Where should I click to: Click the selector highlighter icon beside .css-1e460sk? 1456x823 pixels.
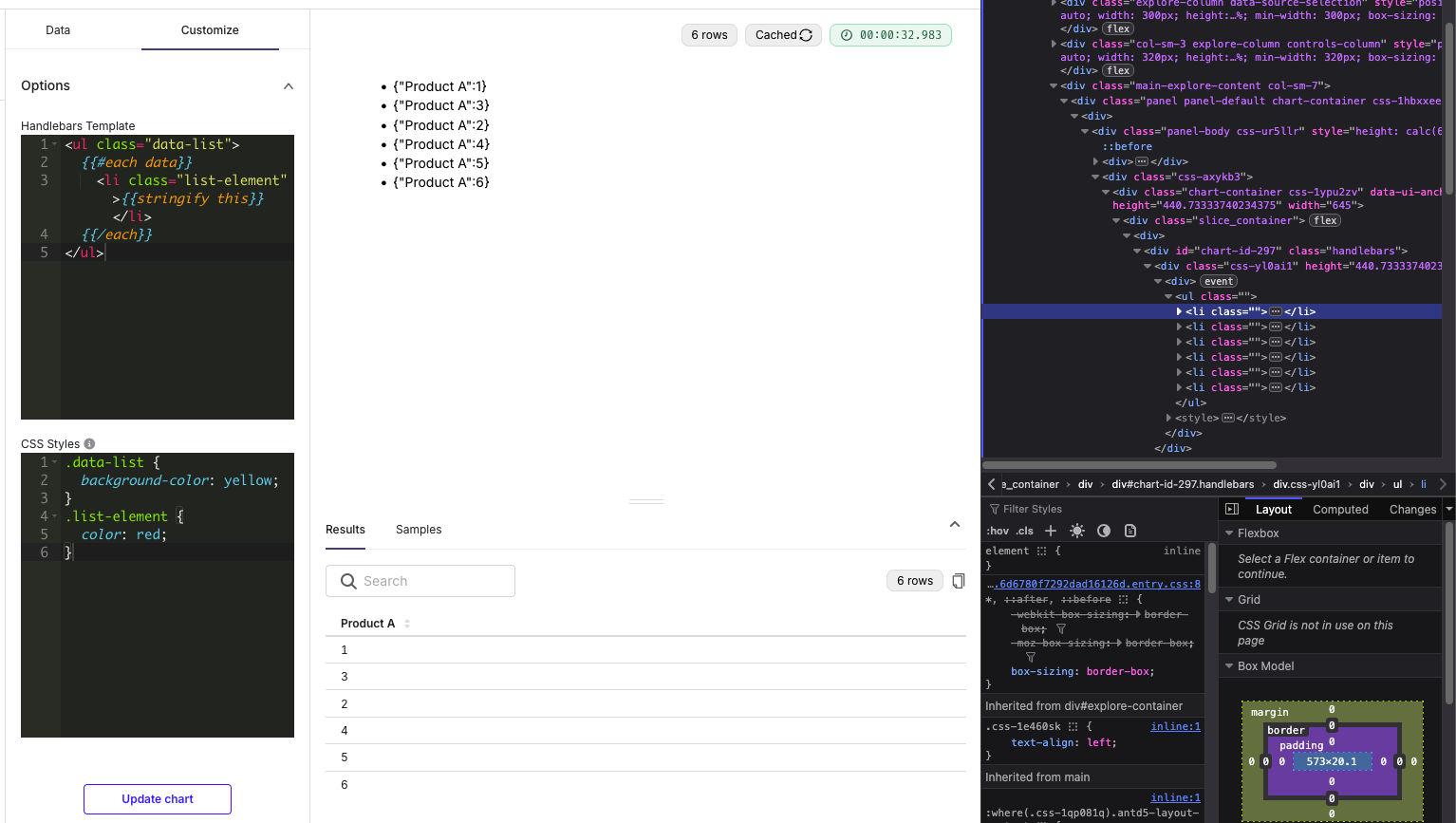(x=1073, y=726)
